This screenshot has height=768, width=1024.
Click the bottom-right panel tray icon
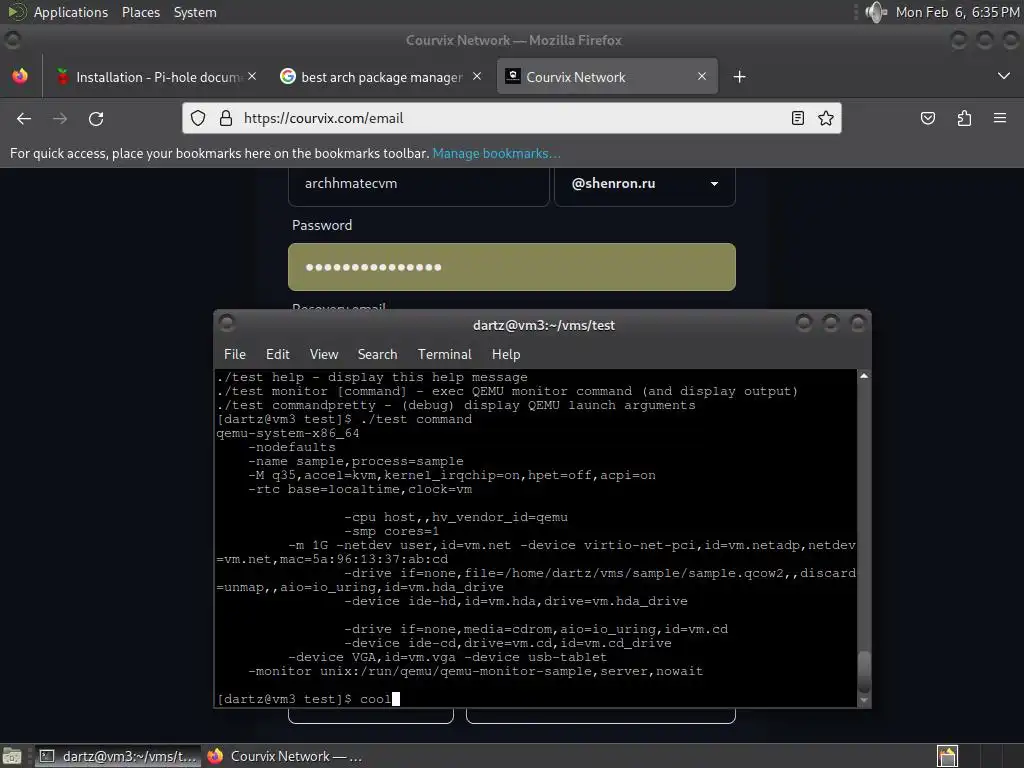coord(947,756)
